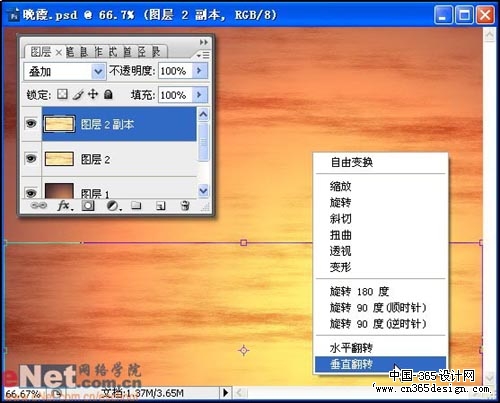Hide the 图层 2 副本 layer
500x403 pixels.
click(x=31, y=124)
